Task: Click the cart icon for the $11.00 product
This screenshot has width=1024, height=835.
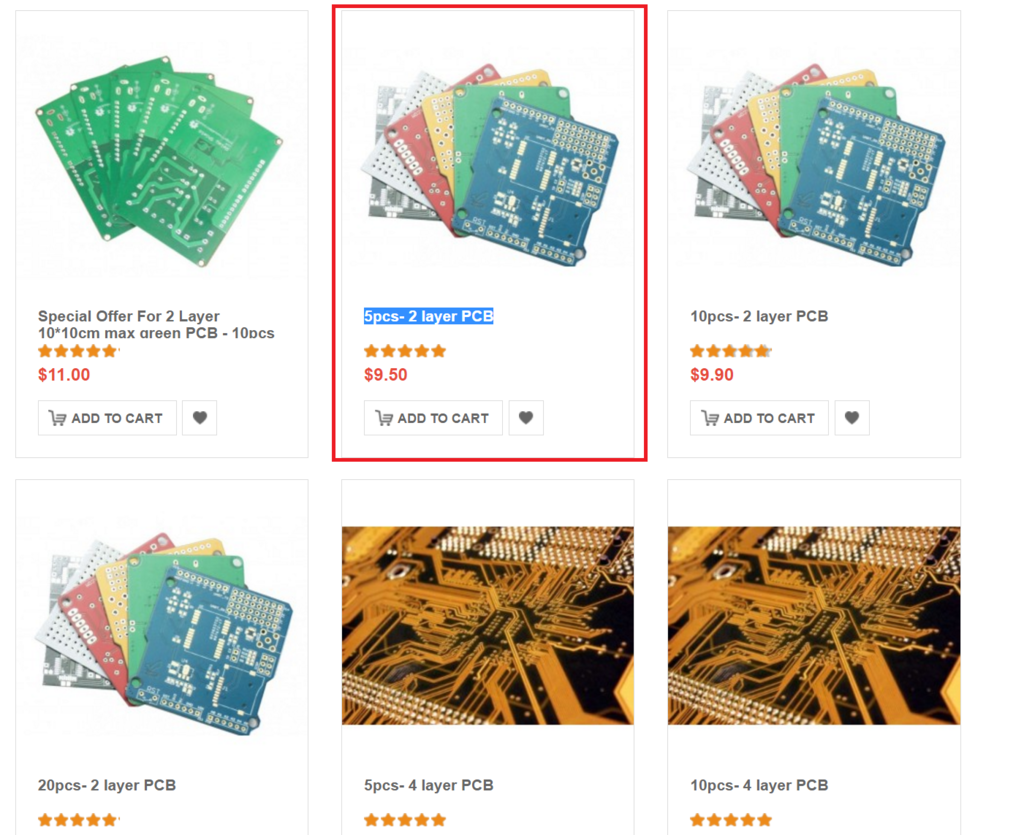Action: [x=57, y=418]
